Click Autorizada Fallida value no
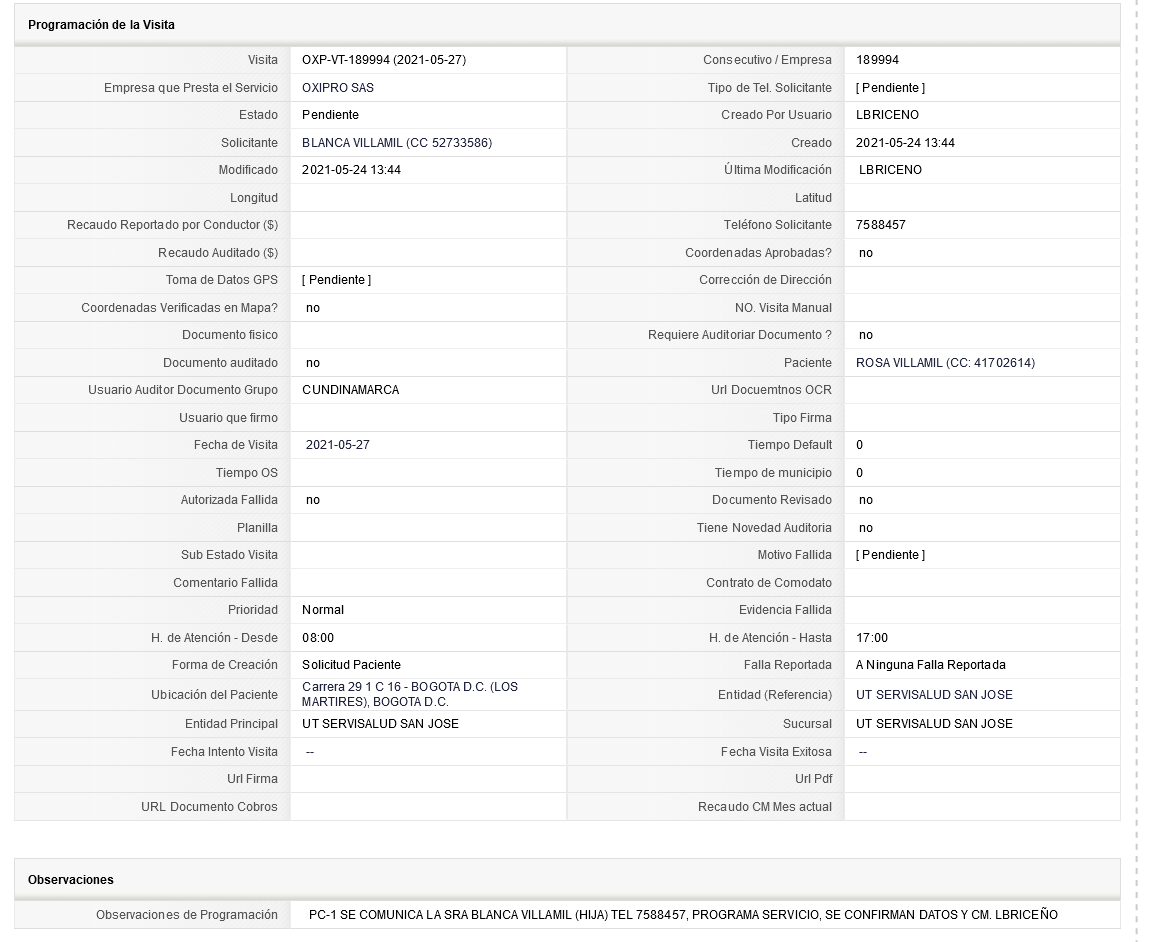This screenshot has height=942, width=1161. pyautogui.click(x=313, y=500)
